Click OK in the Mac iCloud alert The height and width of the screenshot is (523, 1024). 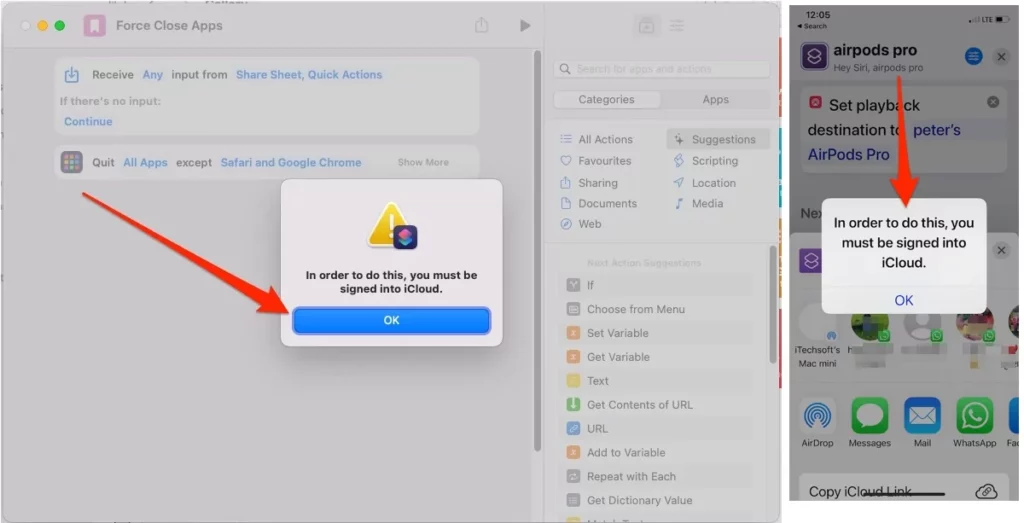click(391, 321)
